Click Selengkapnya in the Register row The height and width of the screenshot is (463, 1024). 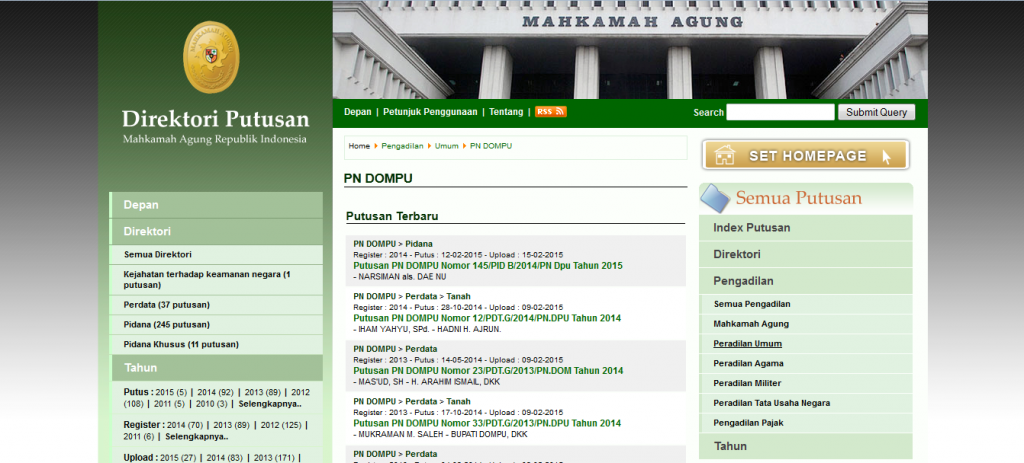tap(197, 437)
